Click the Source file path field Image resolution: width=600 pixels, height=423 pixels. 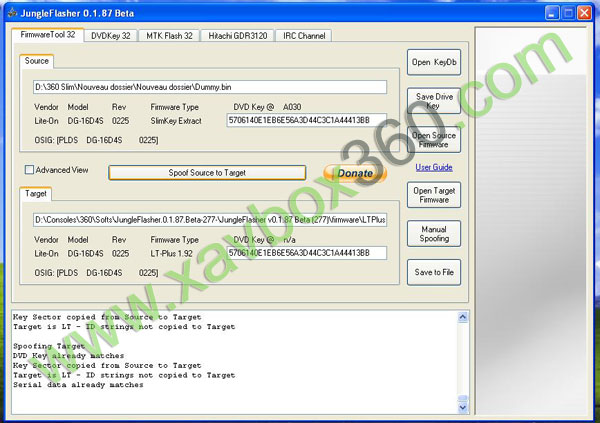coord(210,87)
